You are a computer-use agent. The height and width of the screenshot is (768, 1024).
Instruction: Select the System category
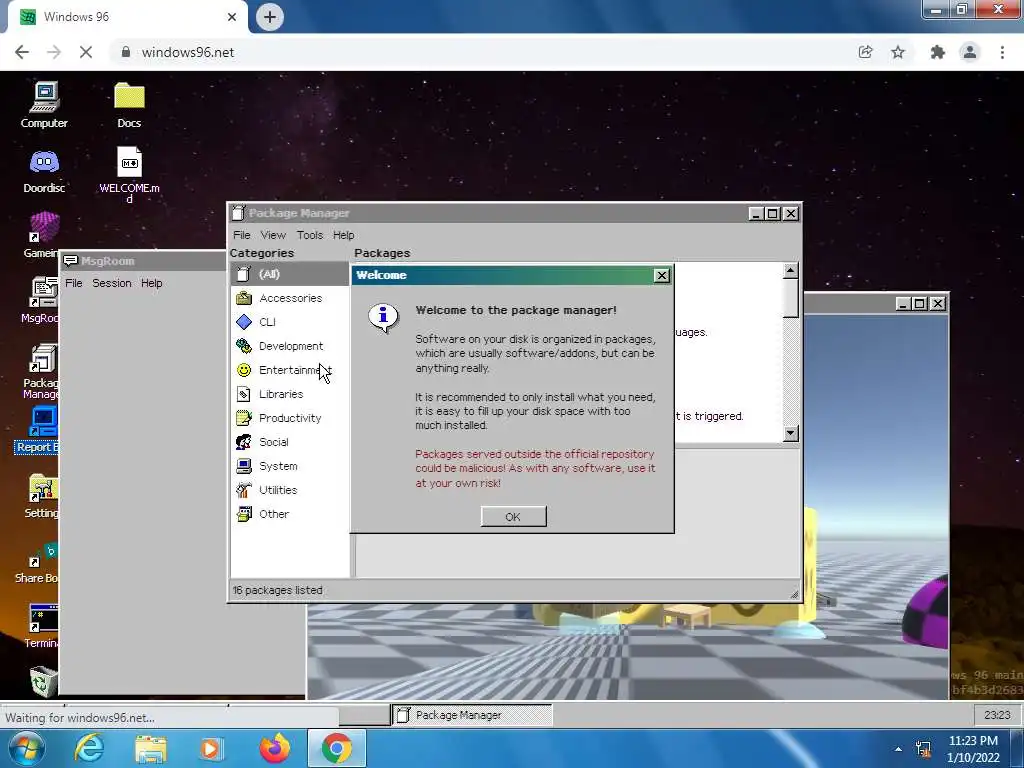tap(289, 466)
